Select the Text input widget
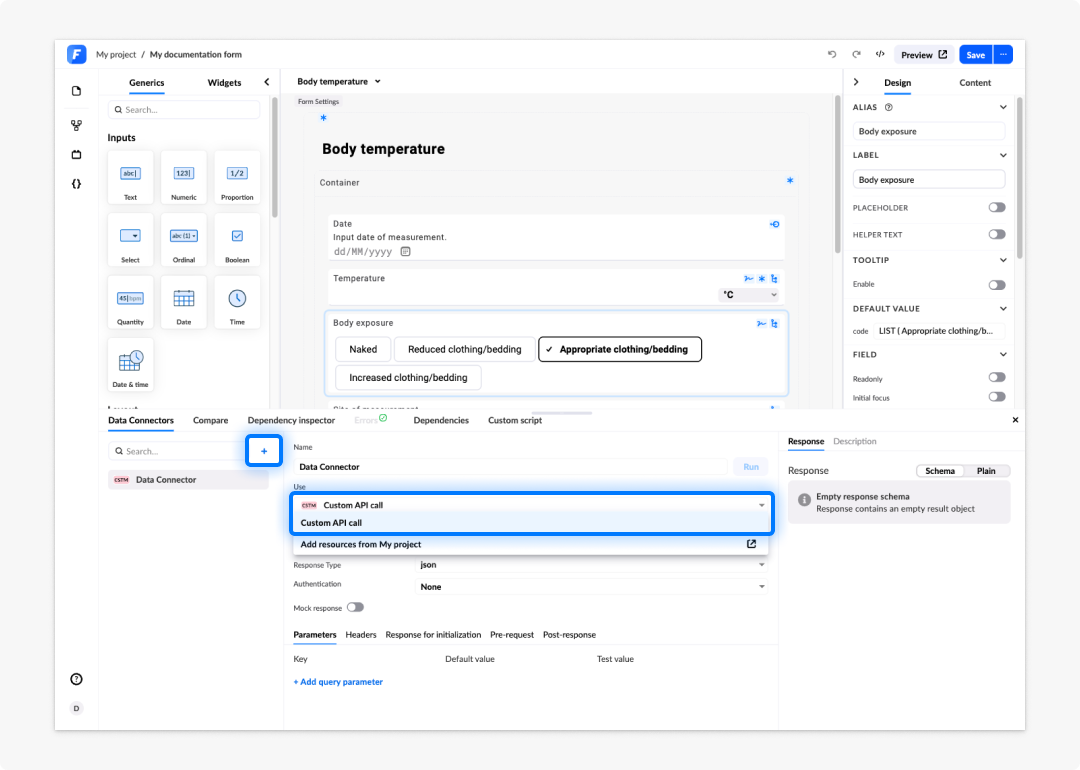The image size is (1080, 770). (130, 178)
